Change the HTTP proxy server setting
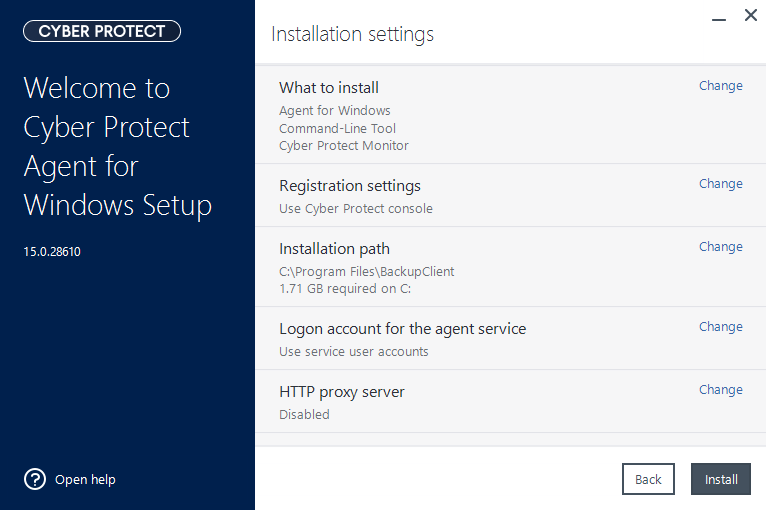 pos(721,390)
